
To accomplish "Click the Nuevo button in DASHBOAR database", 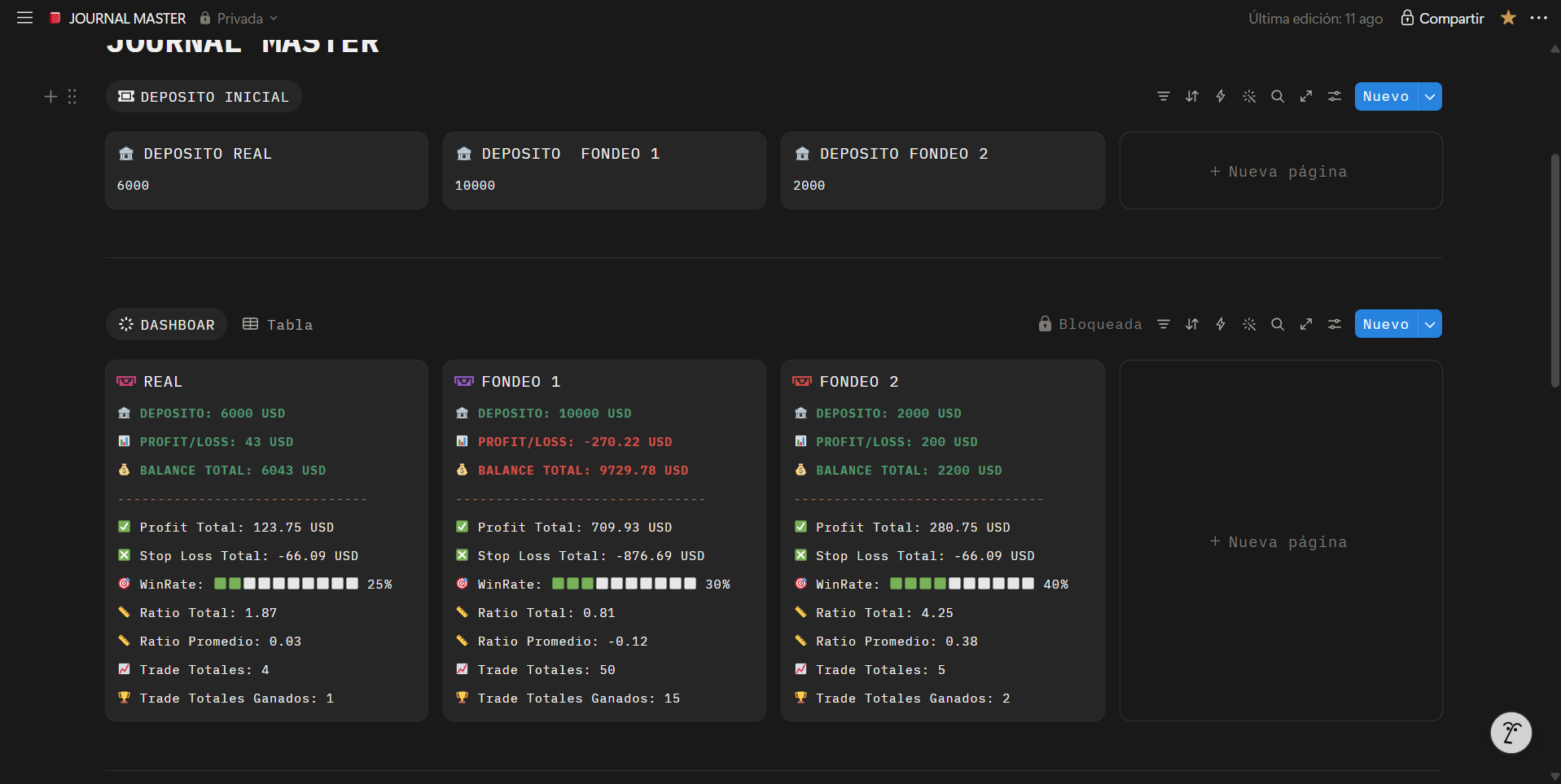I will click(1386, 324).
